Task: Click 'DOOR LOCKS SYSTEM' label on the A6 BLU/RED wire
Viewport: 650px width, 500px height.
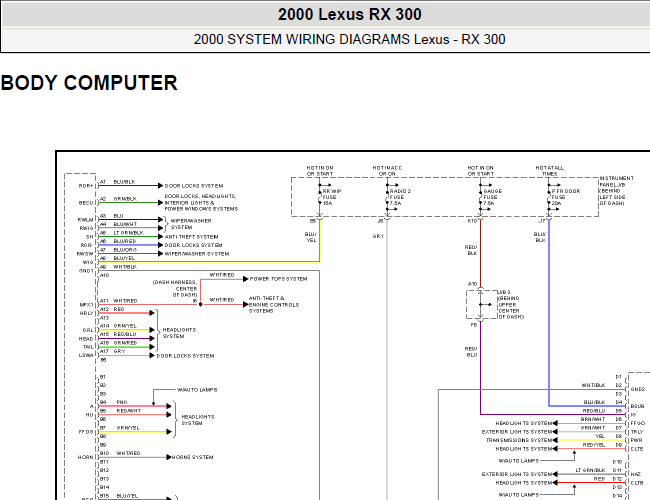Action: point(193,245)
